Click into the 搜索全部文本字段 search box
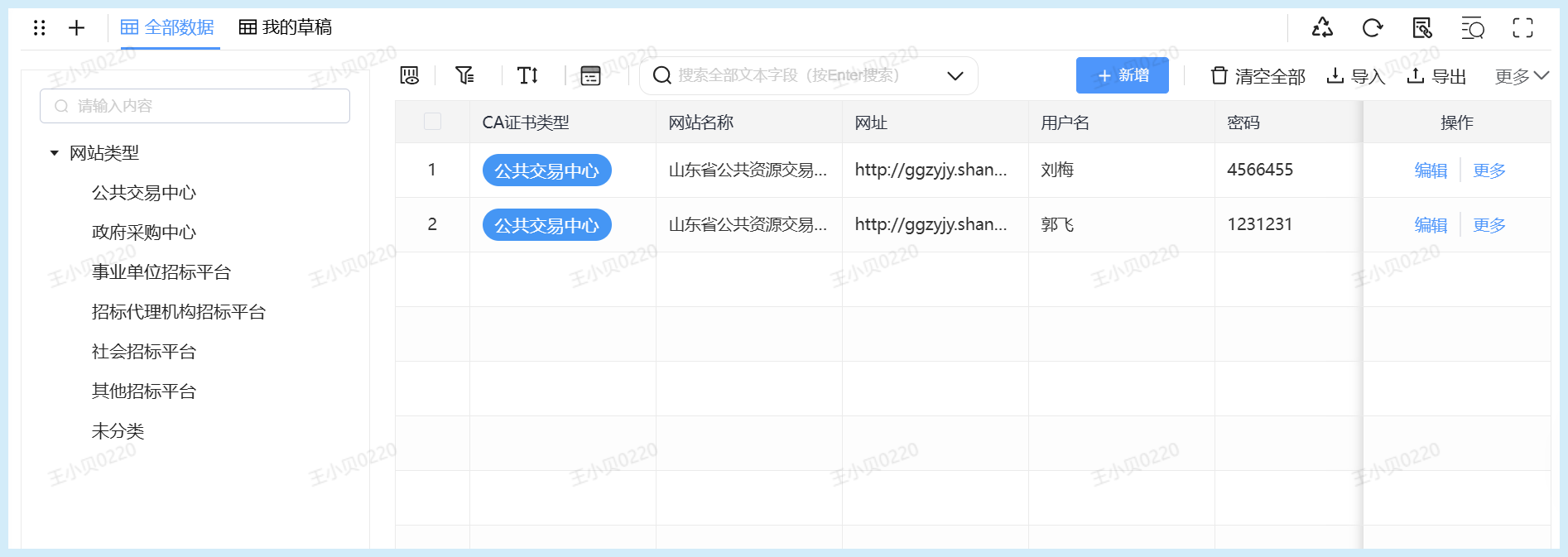The height and width of the screenshot is (557, 1568). pyautogui.click(x=807, y=75)
